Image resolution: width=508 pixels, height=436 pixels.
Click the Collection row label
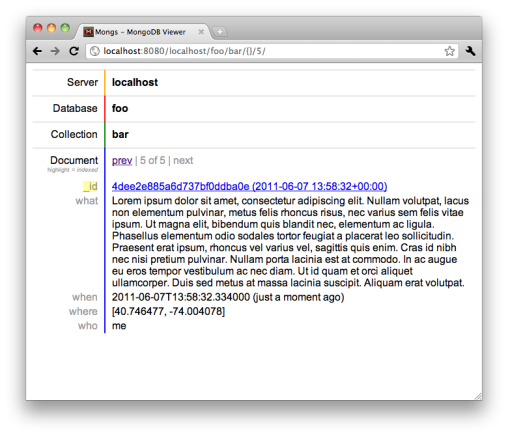pyautogui.click(x=74, y=134)
